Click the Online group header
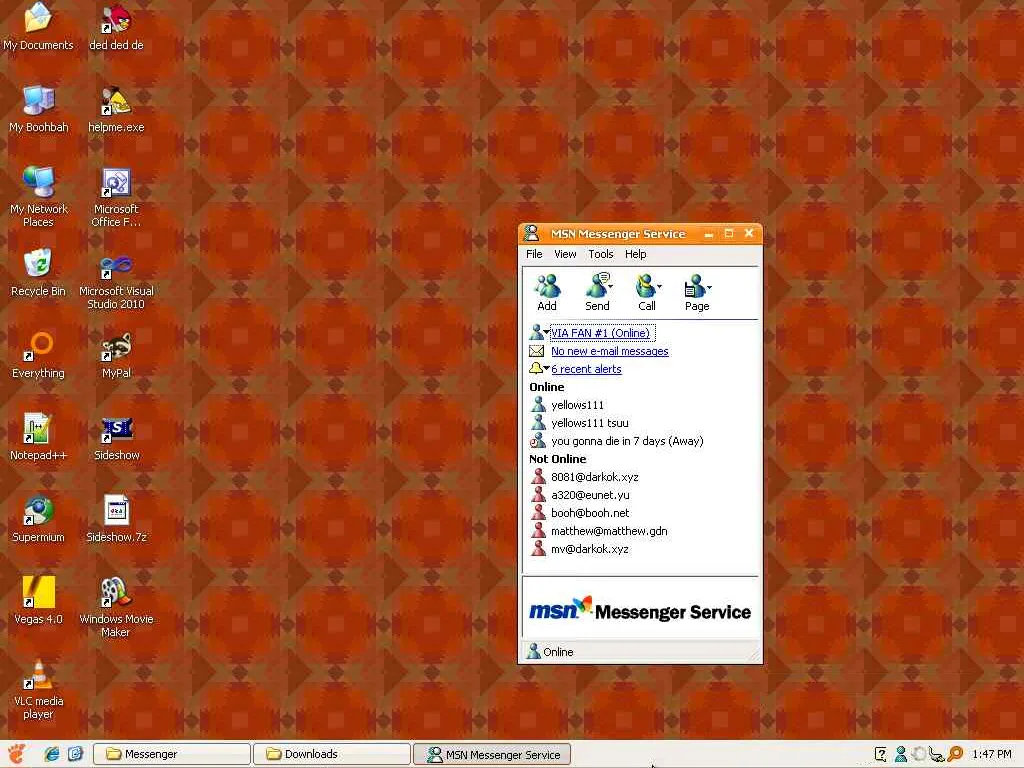Image resolution: width=1024 pixels, height=768 pixels. tap(547, 387)
